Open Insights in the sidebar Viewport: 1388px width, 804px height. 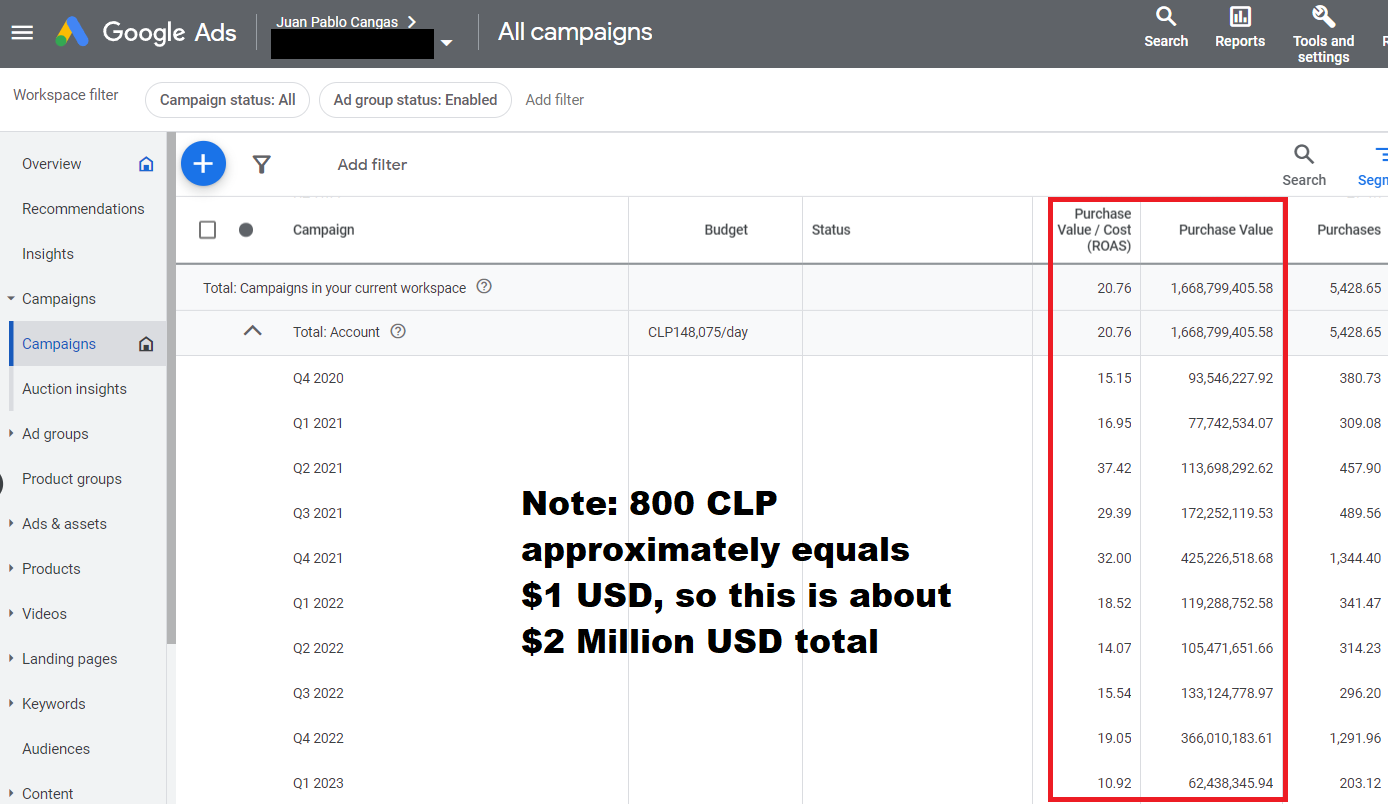pyautogui.click(x=48, y=254)
